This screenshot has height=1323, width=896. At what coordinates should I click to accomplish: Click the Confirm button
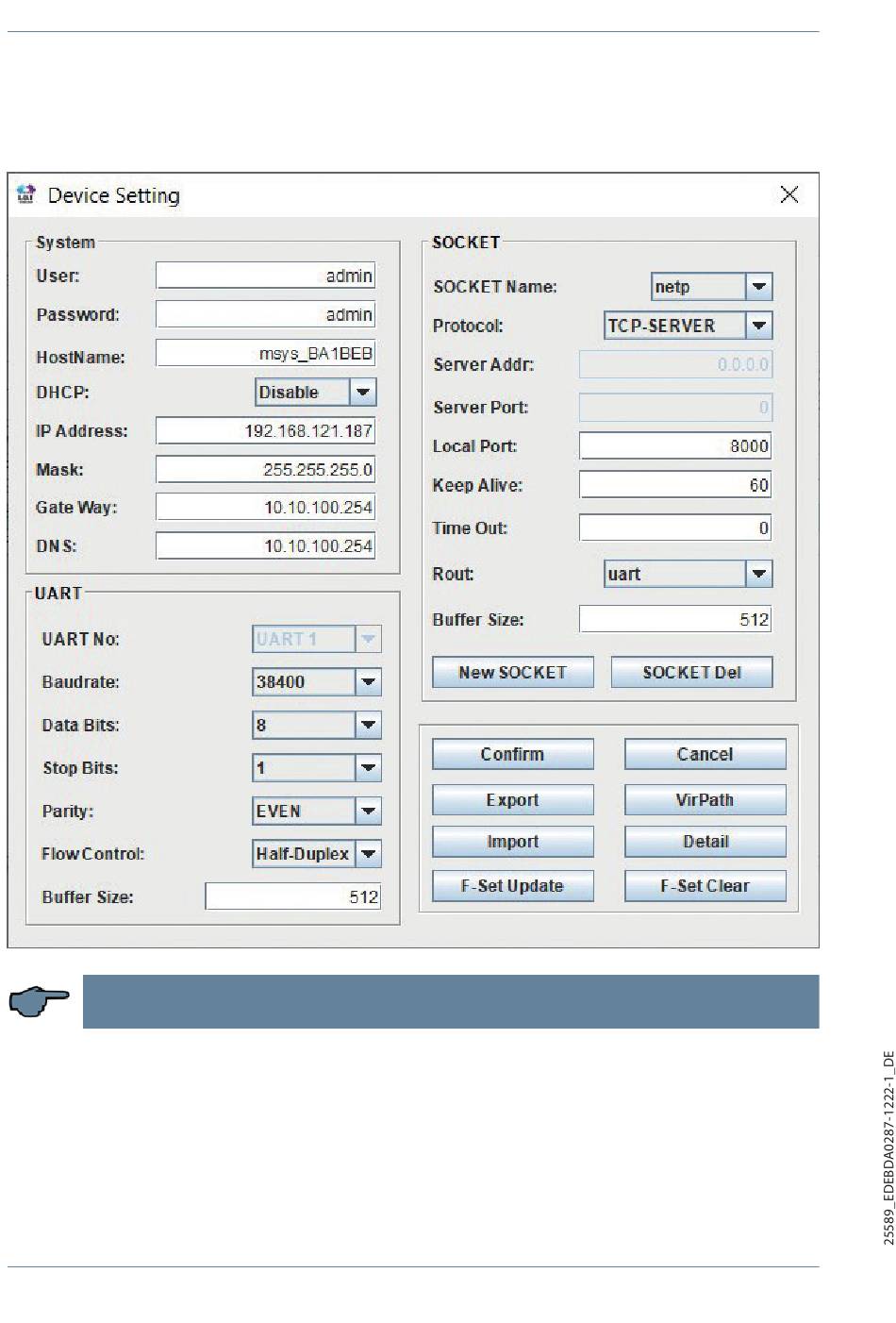point(513,754)
